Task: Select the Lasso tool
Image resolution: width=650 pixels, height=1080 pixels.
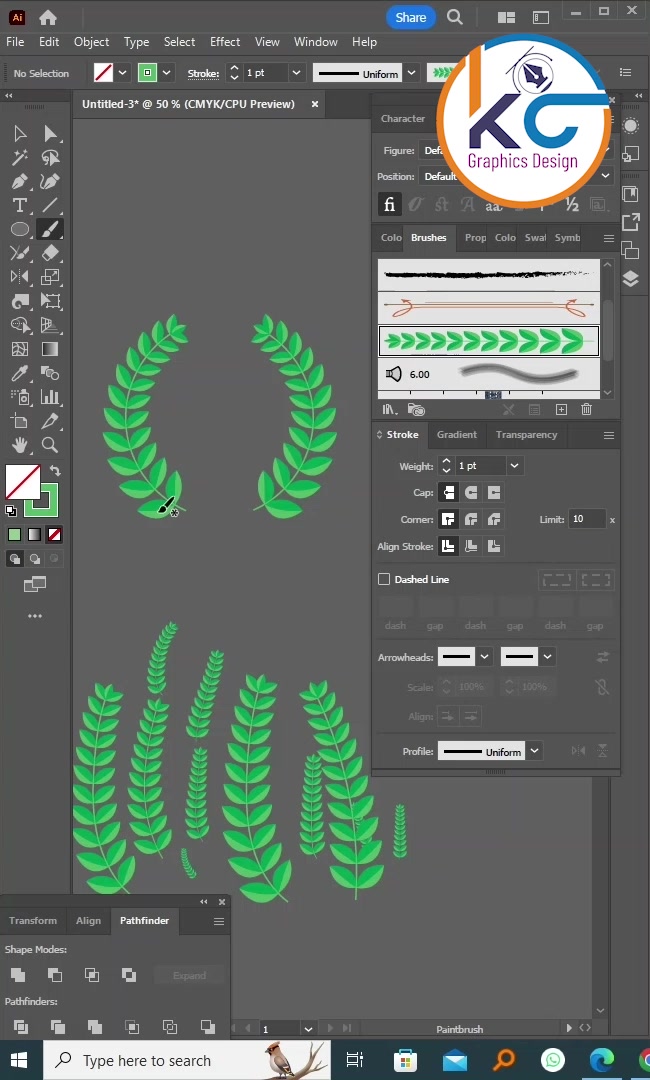Action: (x=50, y=158)
